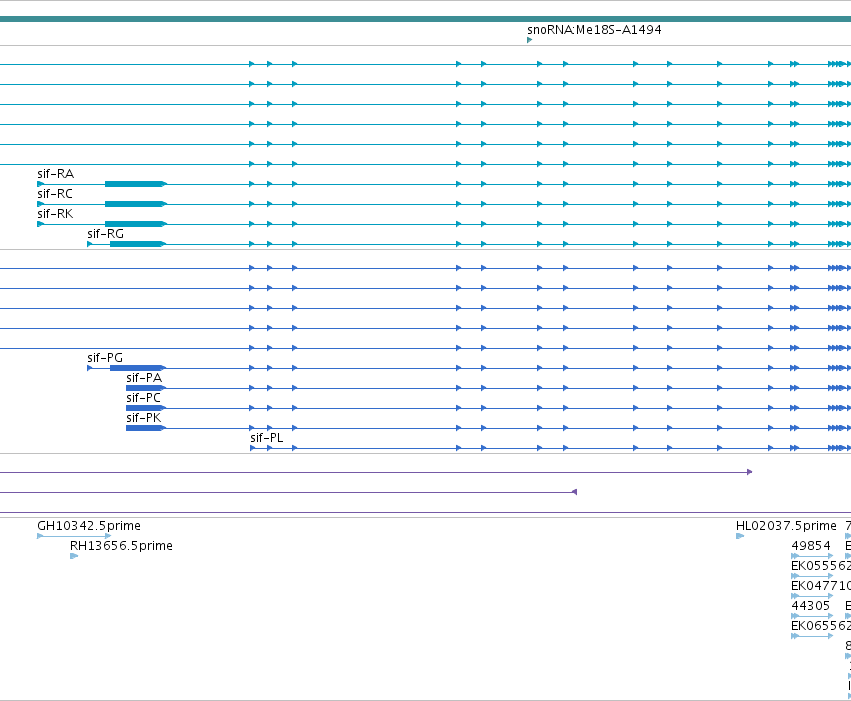This screenshot has height=701, width=851.
Task: Click the sif-PC coding exon block
Action: (145, 408)
